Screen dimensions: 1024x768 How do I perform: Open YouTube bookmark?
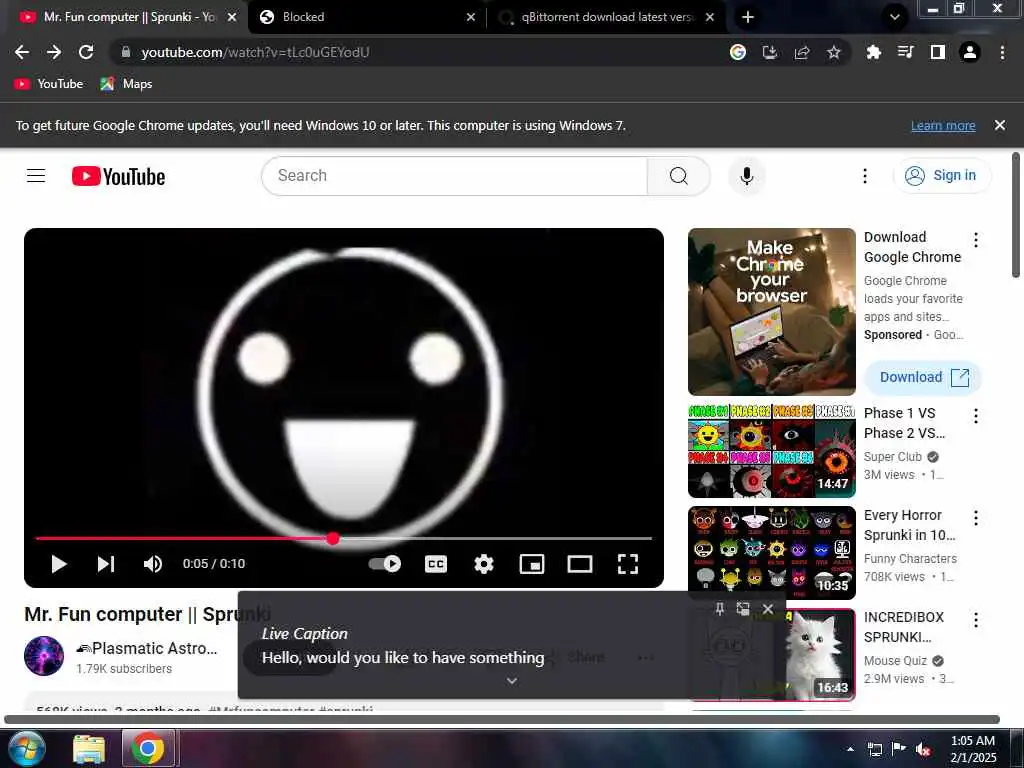point(49,84)
